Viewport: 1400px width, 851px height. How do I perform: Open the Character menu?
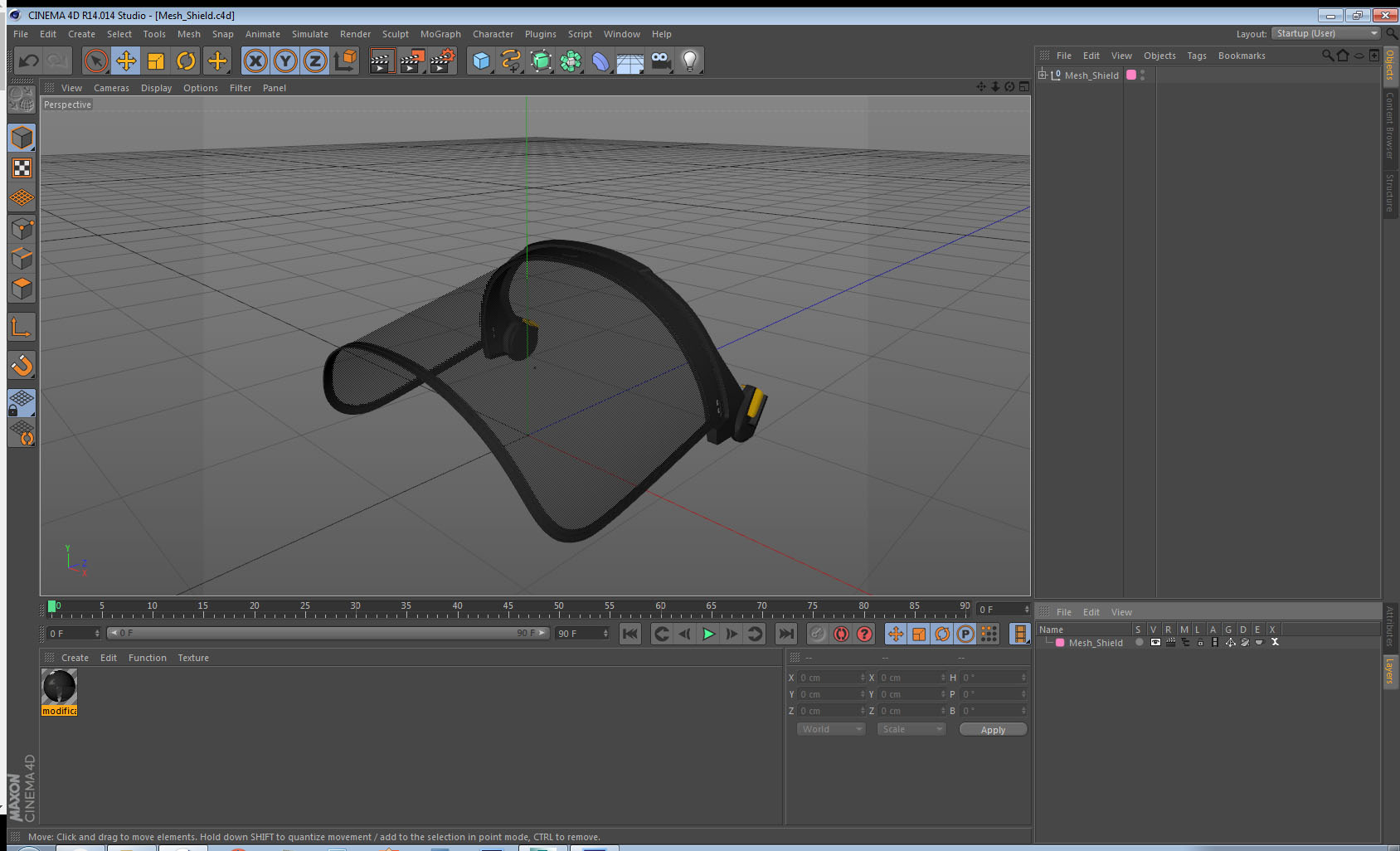click(x=493, y=34)
